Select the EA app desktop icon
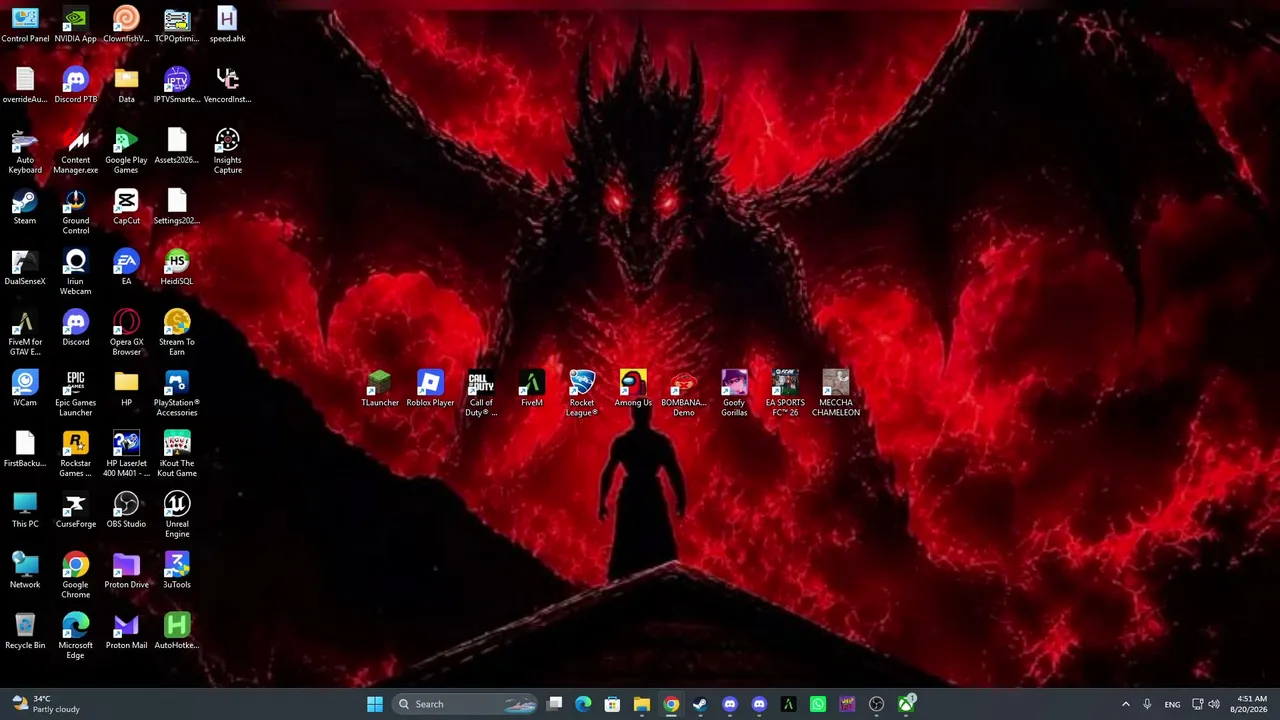 tap(126, 268)
